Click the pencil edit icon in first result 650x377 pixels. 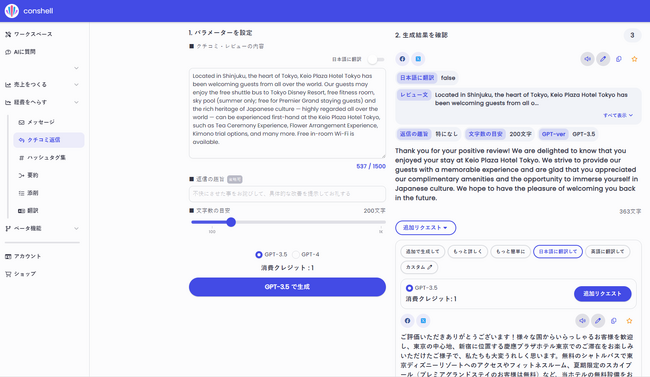pyautogui.click(x=603, y=59)
